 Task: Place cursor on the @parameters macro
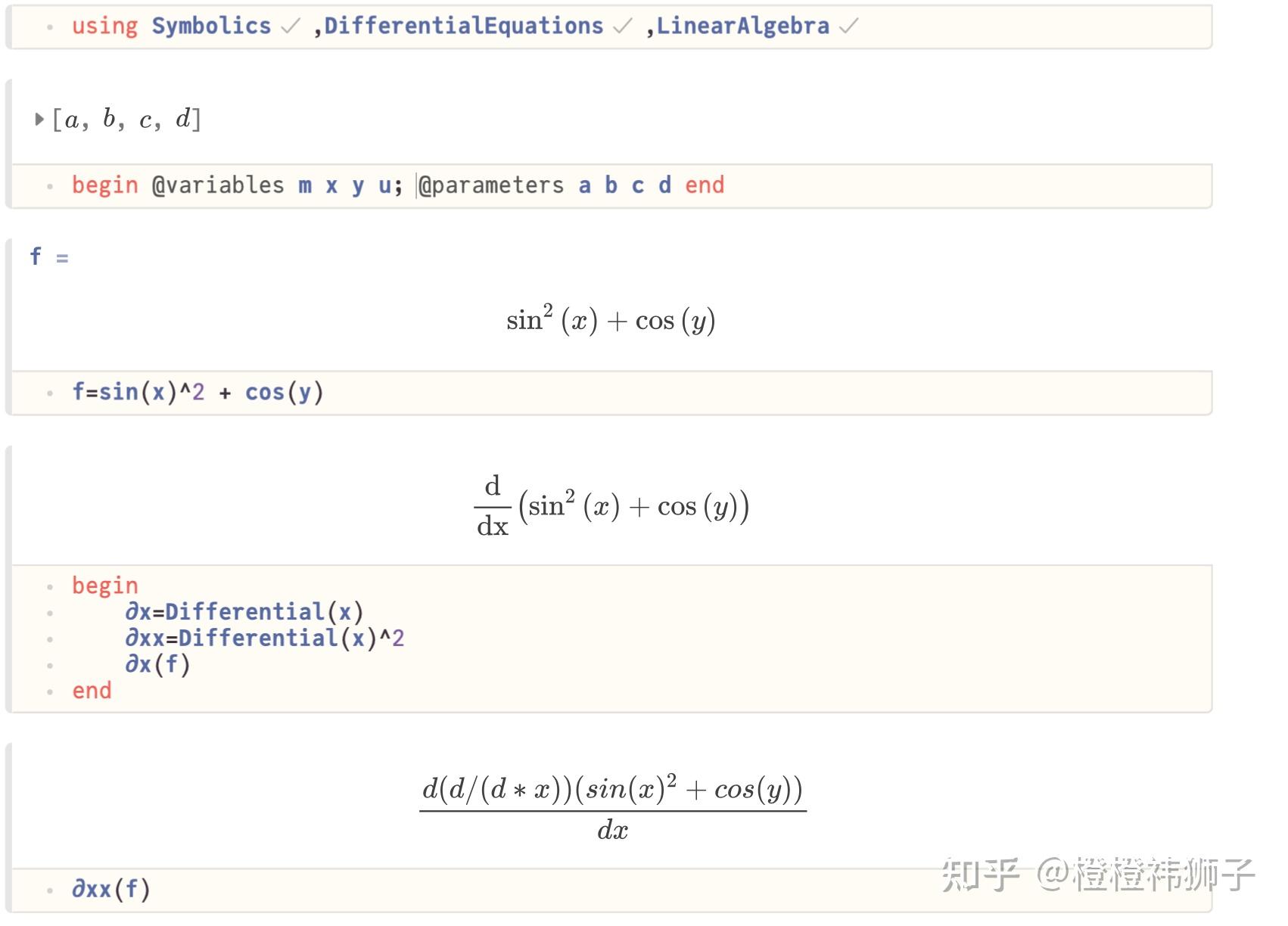tap(491, 185)
